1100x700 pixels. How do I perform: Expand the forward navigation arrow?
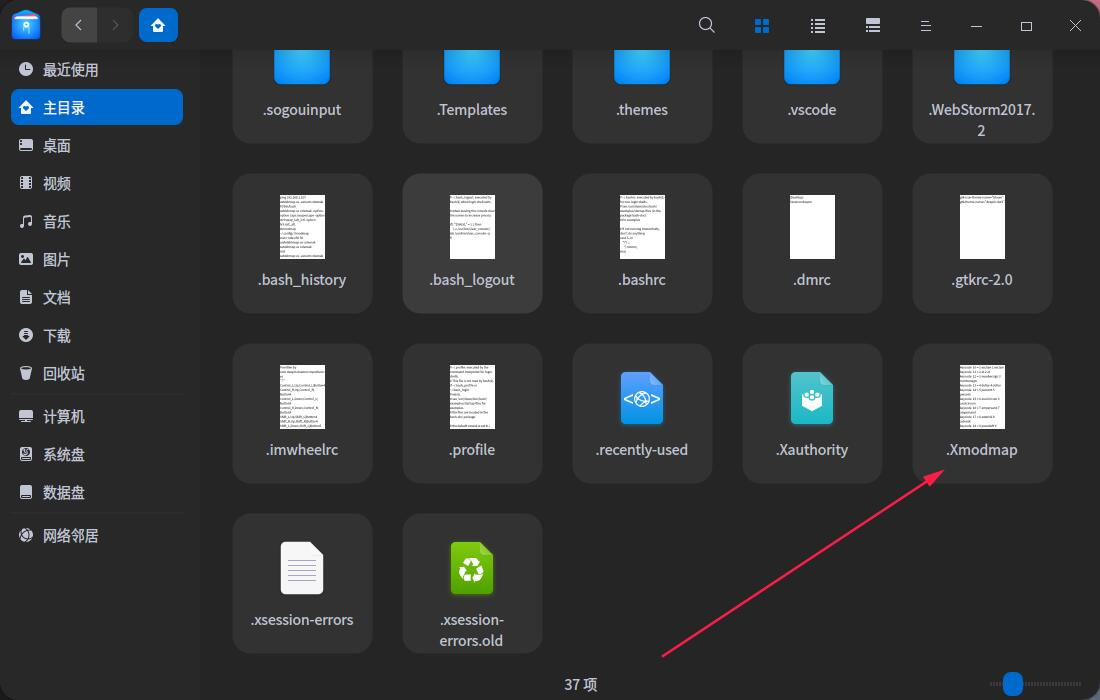(114, 25)
